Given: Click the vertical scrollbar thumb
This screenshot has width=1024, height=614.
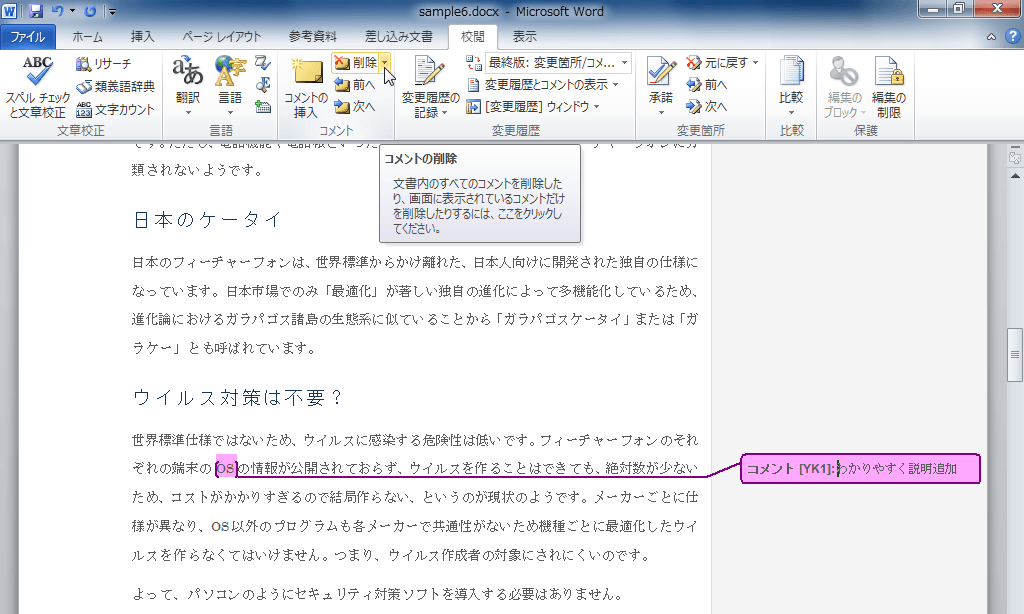Looking at the screenshot, I should [1015, 354].
